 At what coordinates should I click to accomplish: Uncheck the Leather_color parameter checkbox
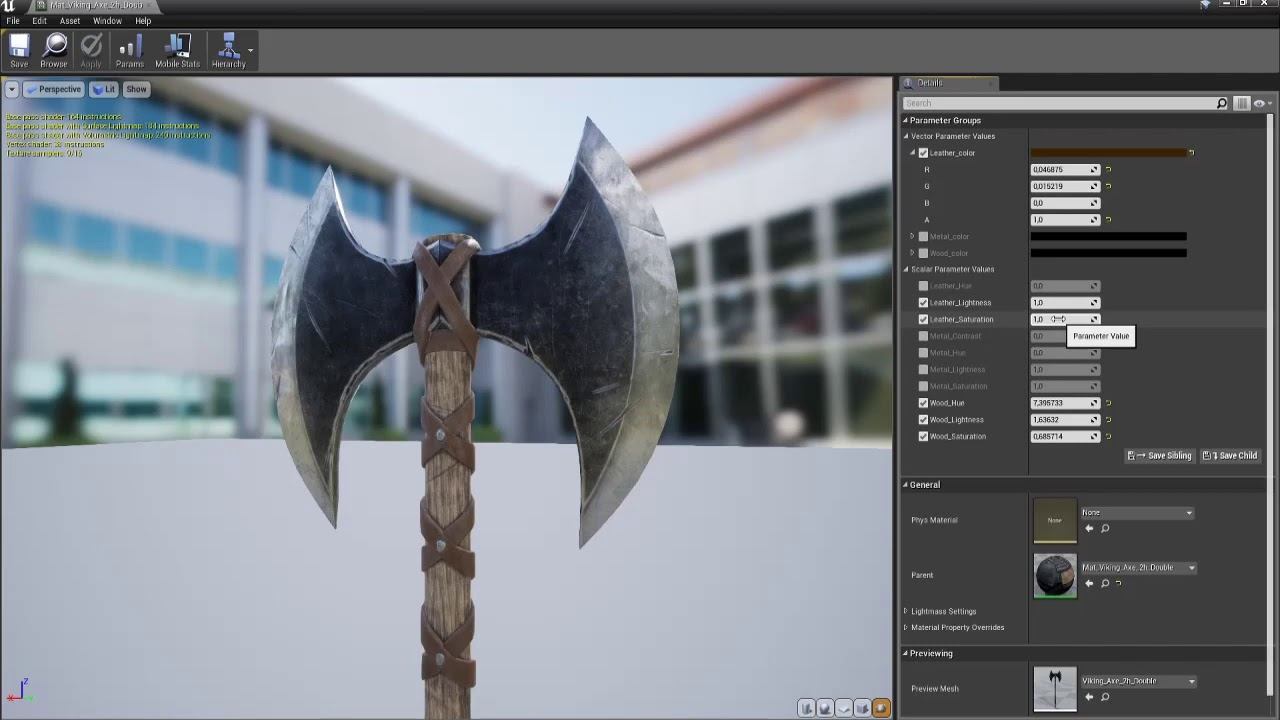click(923, 153)
